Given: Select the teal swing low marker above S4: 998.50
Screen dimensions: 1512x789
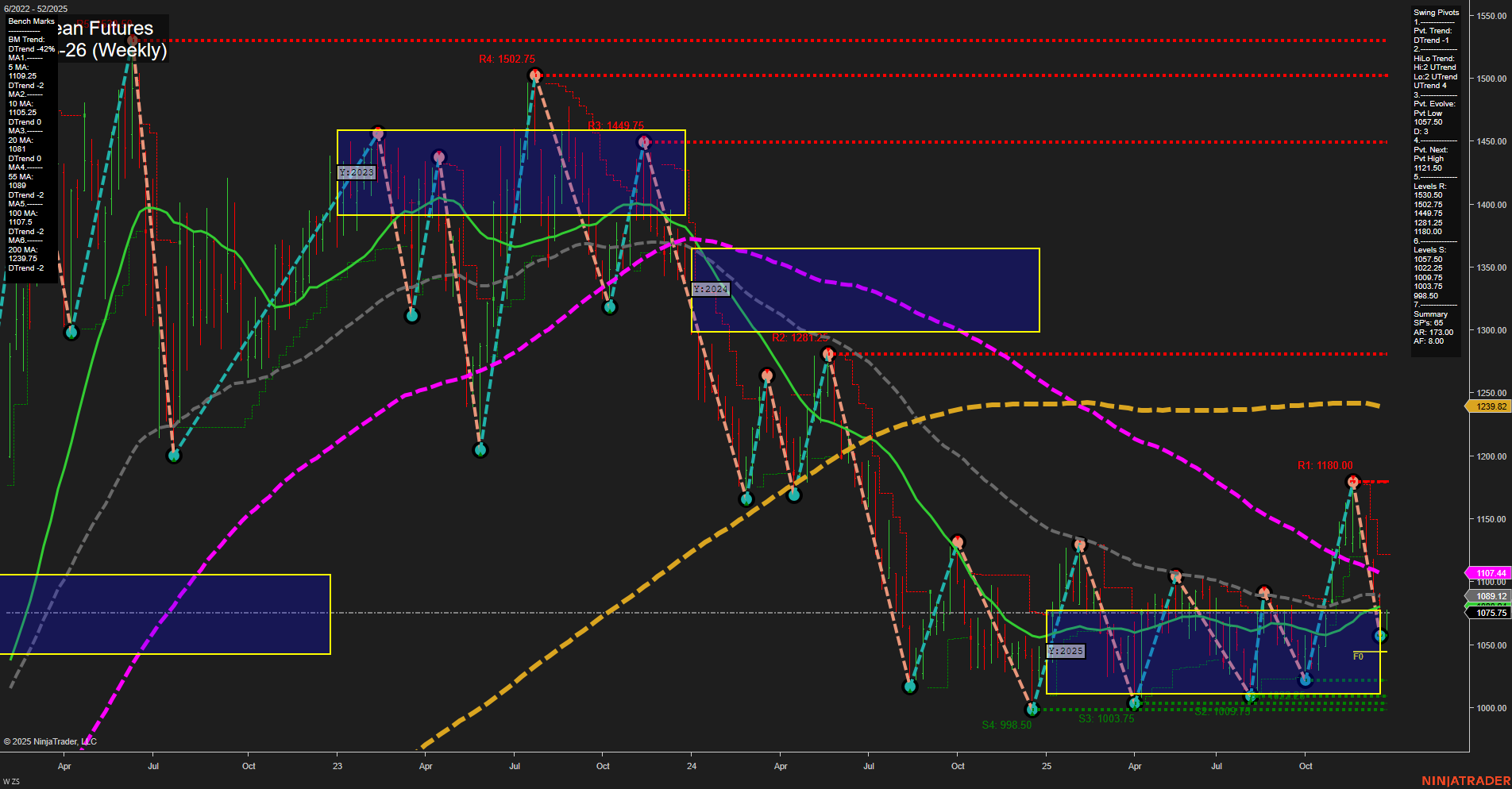Looking at the screenshot, I should [x=1032, y=710].
